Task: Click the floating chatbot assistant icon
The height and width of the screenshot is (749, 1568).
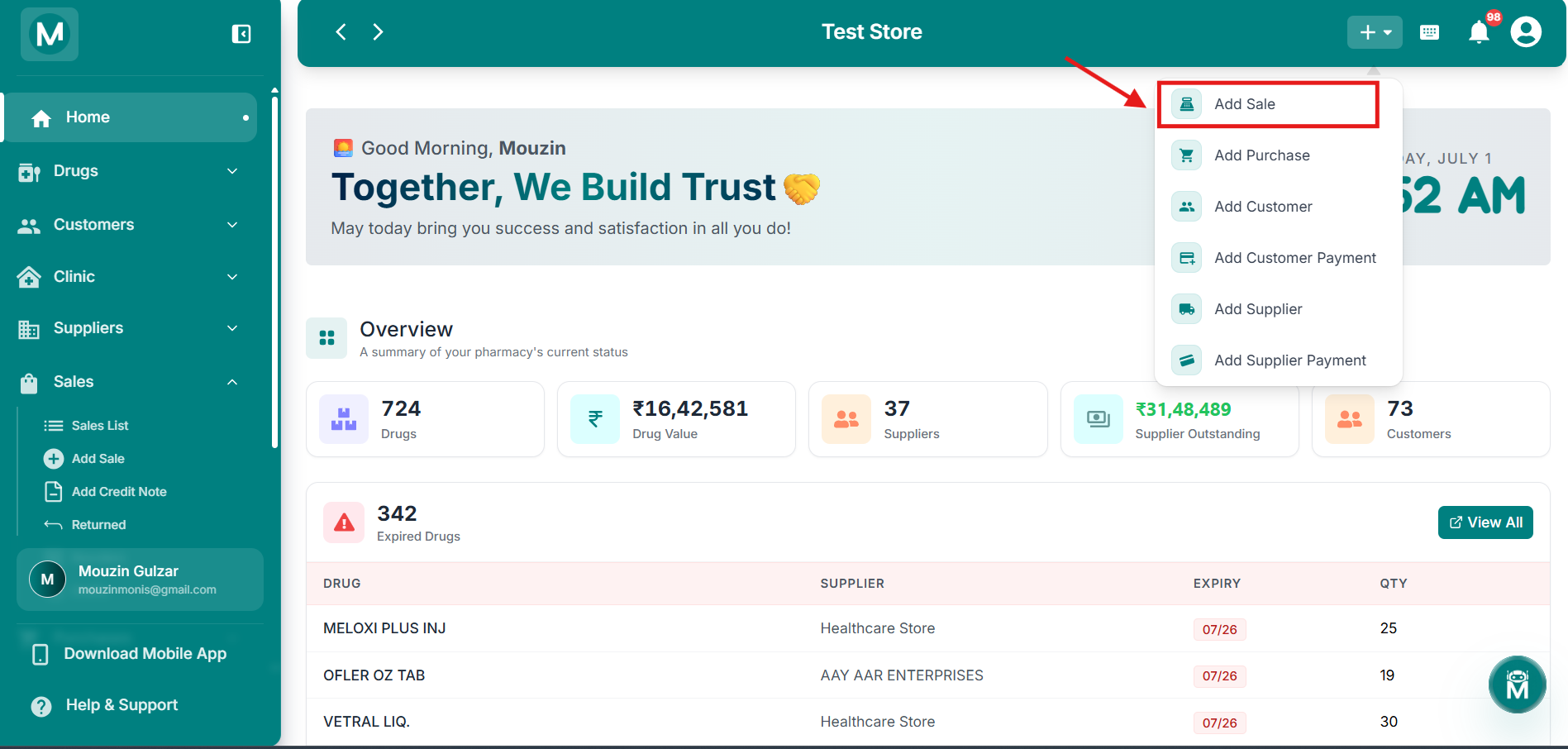Action: pyautogui.click(x=1517, y=685)
